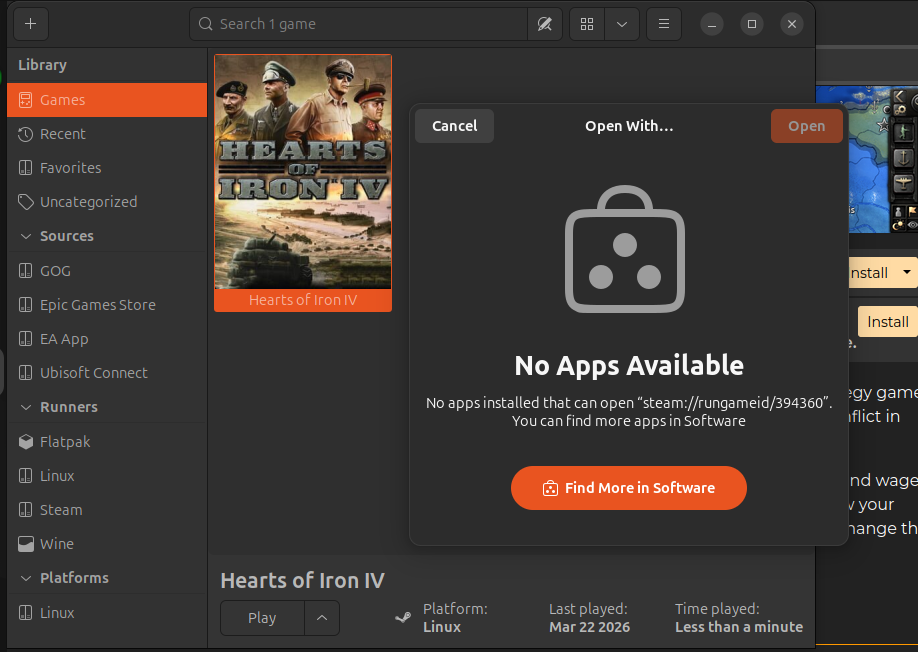Screen dimensions: 918x652
Task: Cancel the Open With dialog
Action: pyautogui.click(x=454, y=126)
